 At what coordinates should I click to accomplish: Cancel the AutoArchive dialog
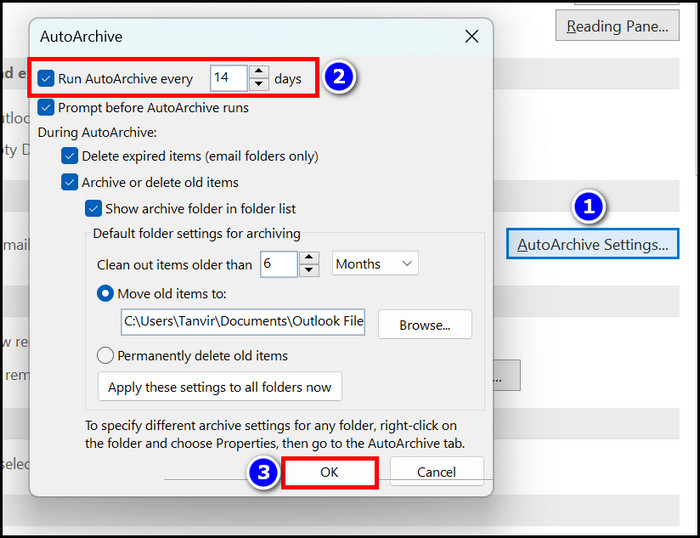click(437, 472)
